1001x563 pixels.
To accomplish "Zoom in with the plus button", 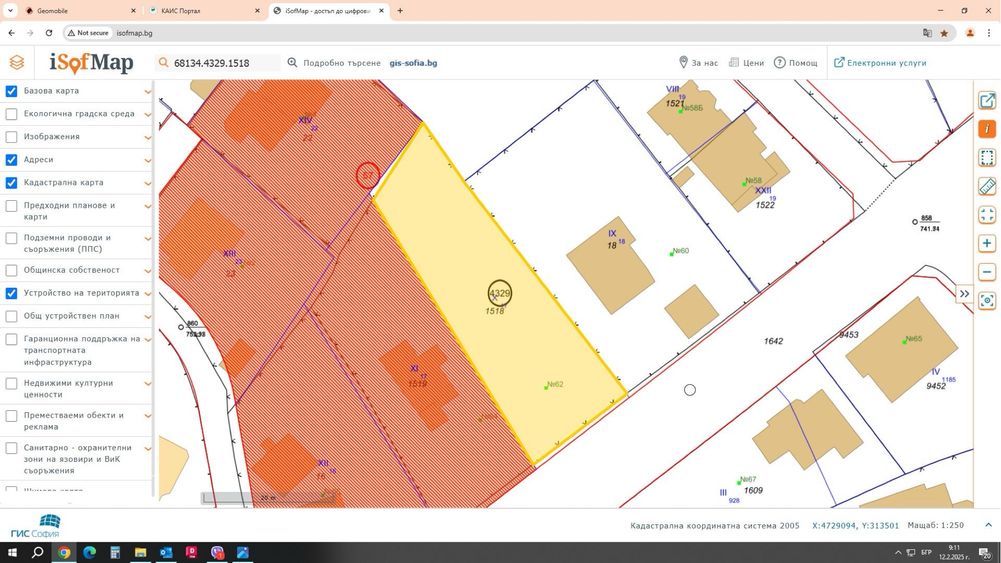I will 987,243.
